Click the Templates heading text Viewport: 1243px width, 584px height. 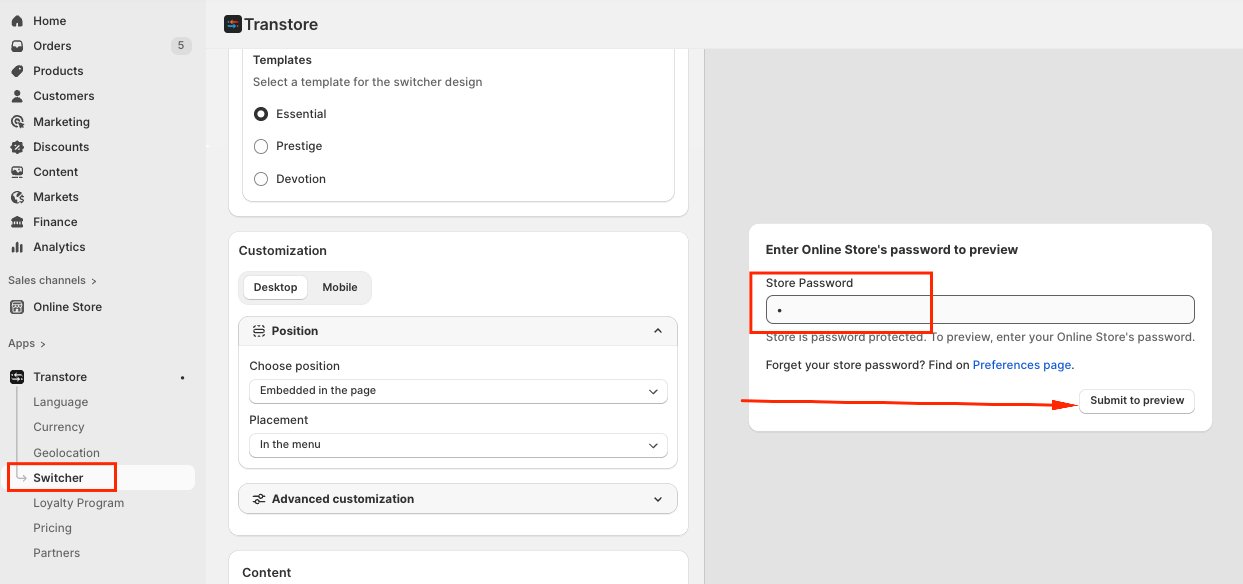282,60
